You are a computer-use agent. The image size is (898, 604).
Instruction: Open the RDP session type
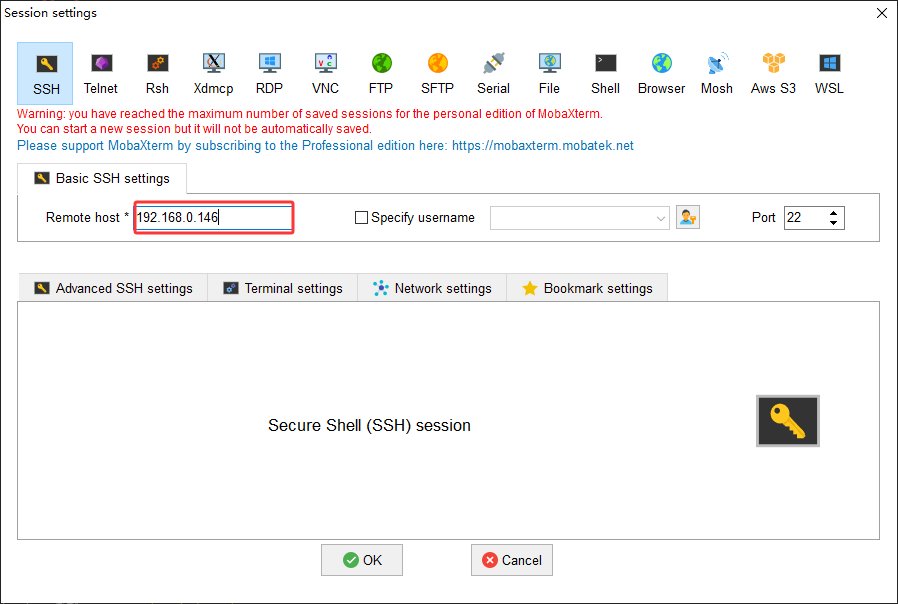pos(269,73)
